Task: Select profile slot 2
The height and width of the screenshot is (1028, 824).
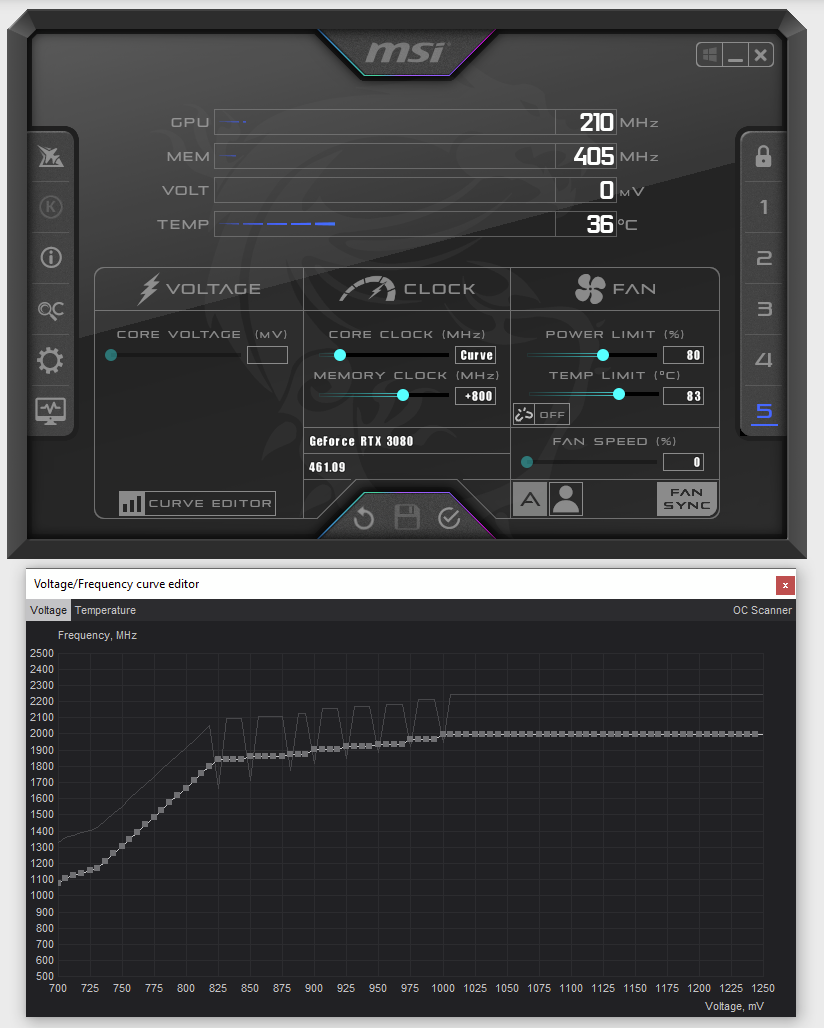Action: (x=764, y=258)
